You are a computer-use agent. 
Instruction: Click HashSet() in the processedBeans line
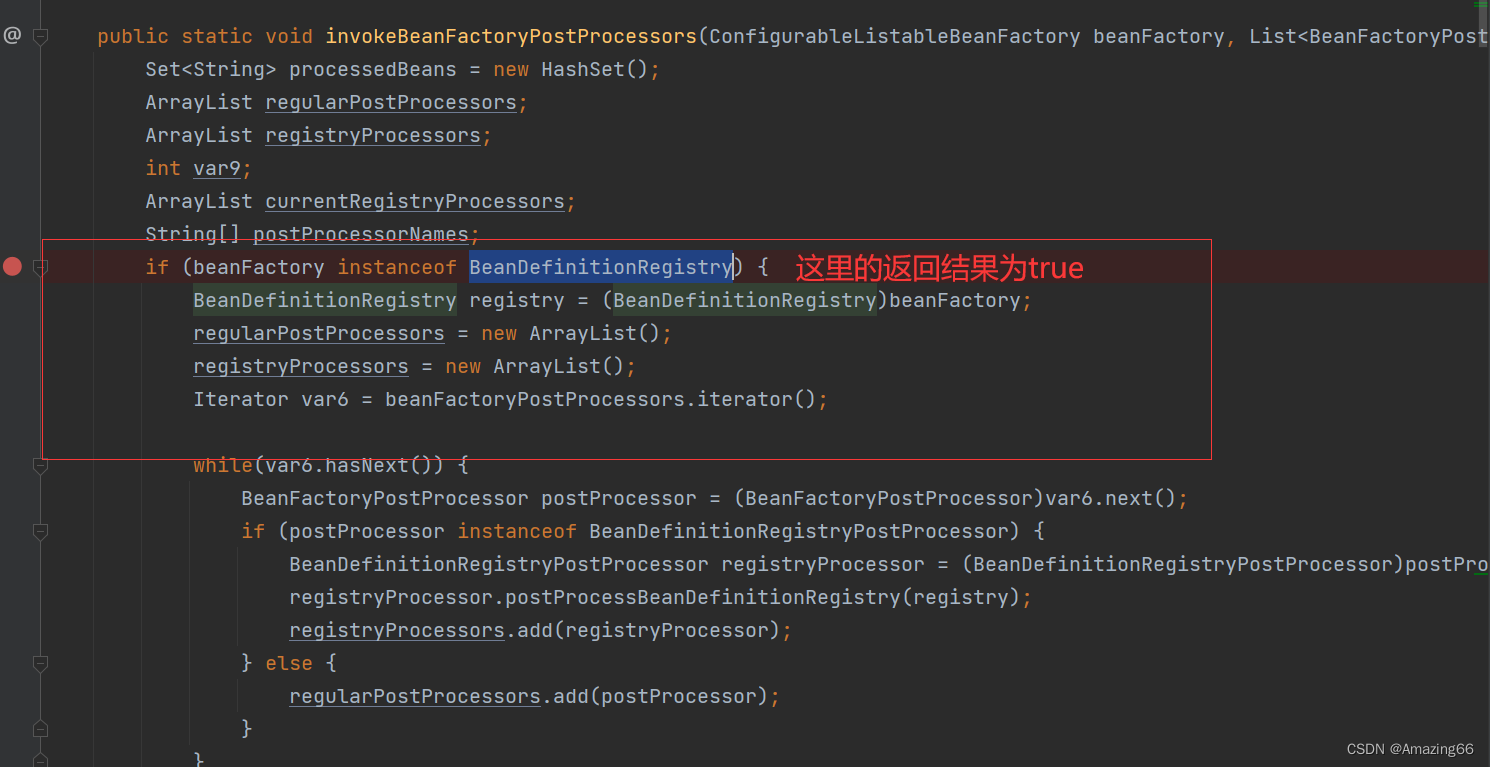click(x=595, y=70)
